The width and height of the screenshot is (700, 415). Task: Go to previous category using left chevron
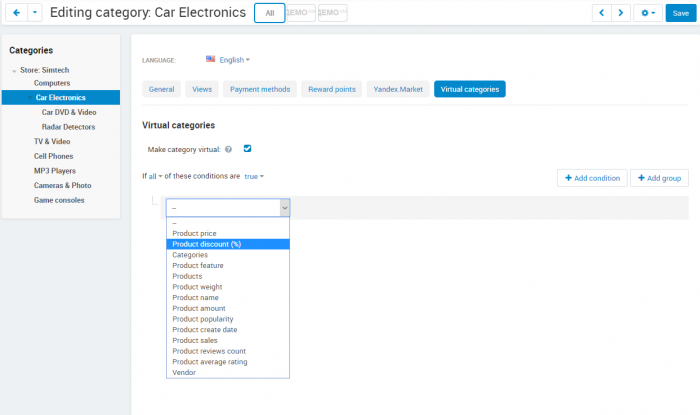click(x=601, y=13)
